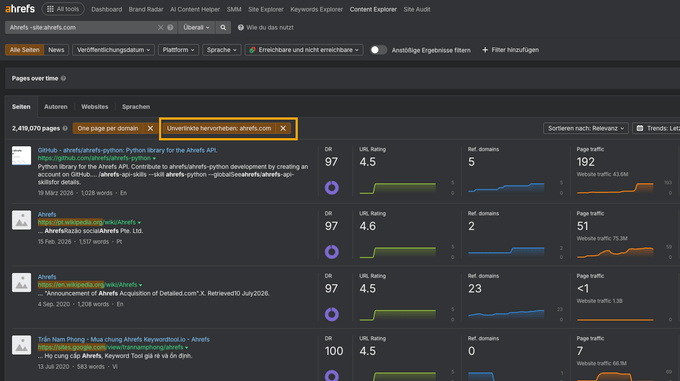Open the Veröffentlichungsdatum dropdown
This screenshot has height=381, width=680.
(x=113, y=50)
